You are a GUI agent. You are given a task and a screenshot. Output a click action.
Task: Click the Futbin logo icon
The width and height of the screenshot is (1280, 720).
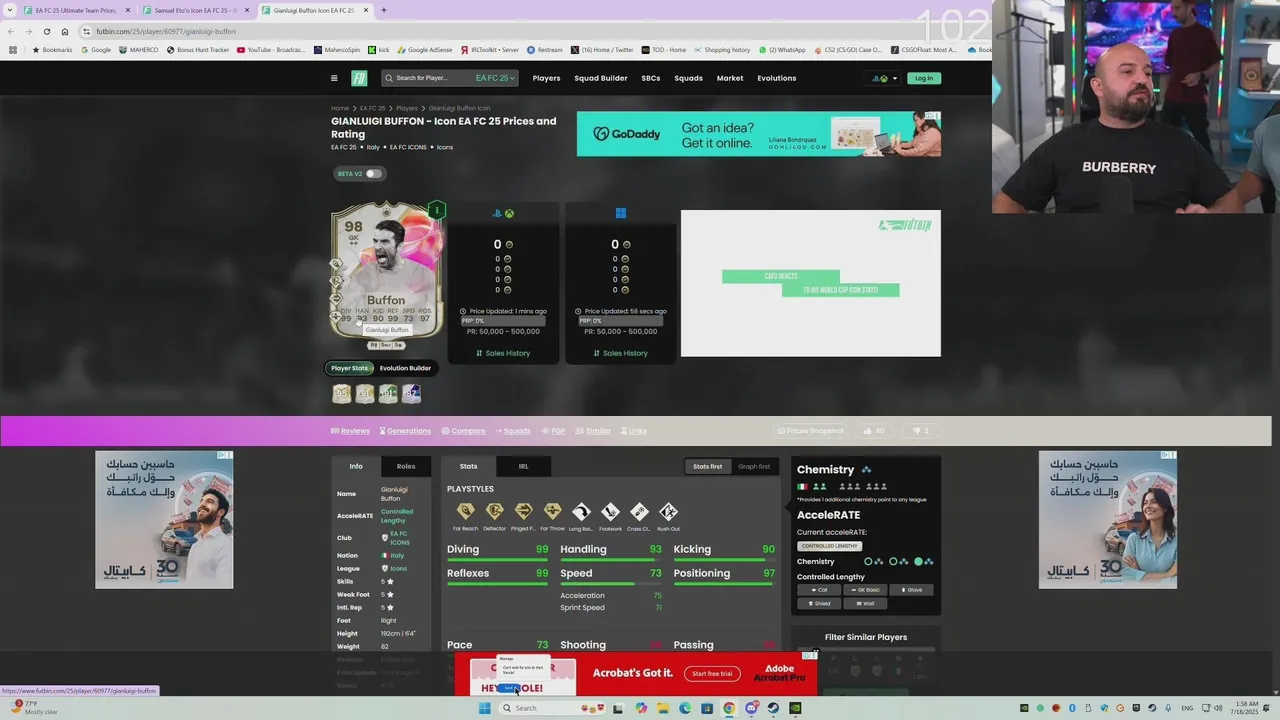(x=359, y=78)
